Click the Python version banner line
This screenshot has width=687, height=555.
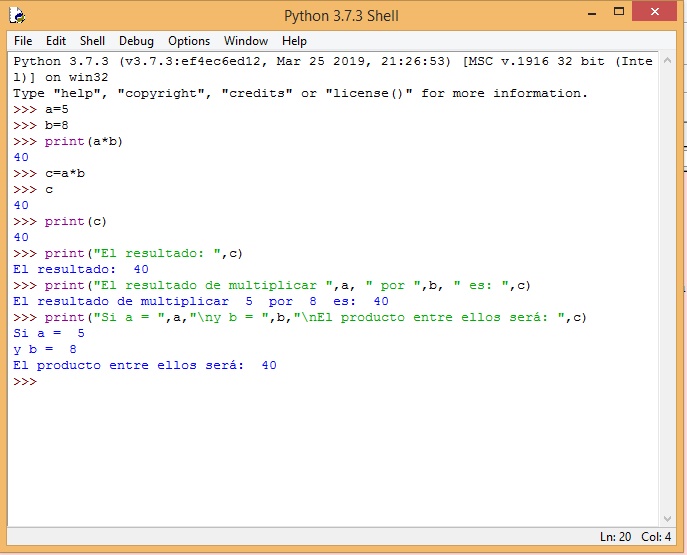[333, 61]
